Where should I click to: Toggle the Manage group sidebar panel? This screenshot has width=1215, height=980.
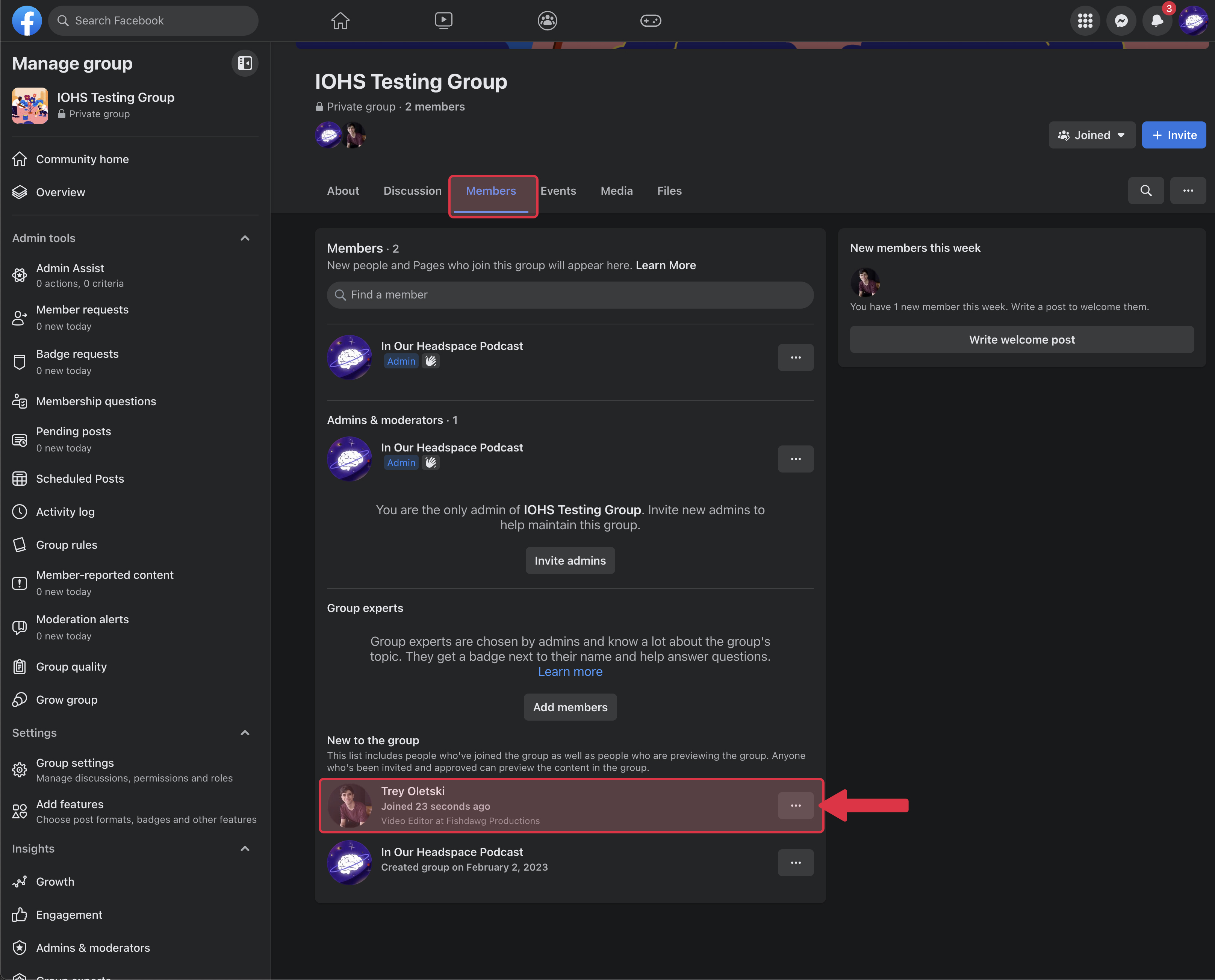pyautogui.click(x=245, y=63)
